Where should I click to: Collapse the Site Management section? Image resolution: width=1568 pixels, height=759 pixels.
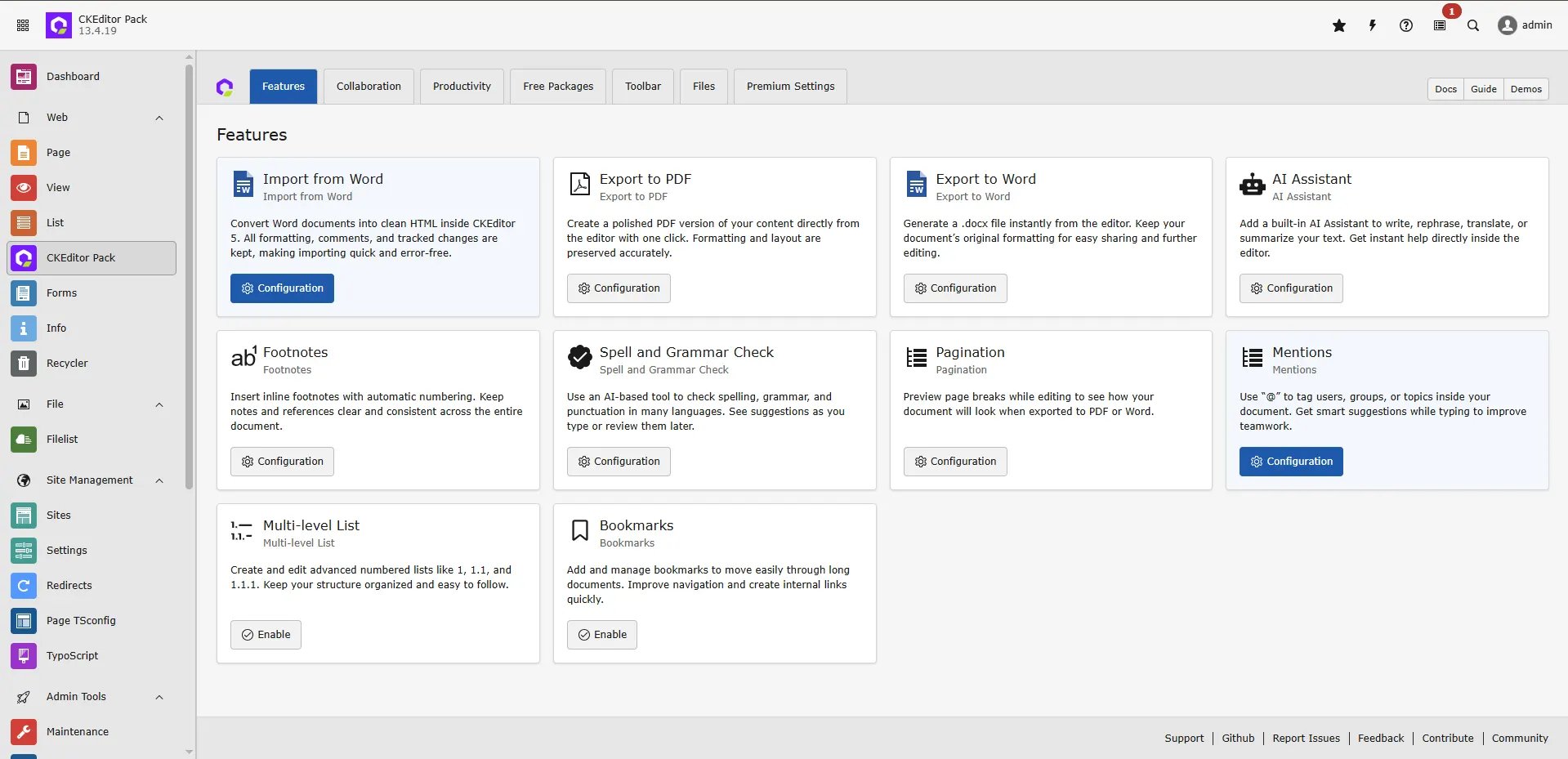point(159,481)
